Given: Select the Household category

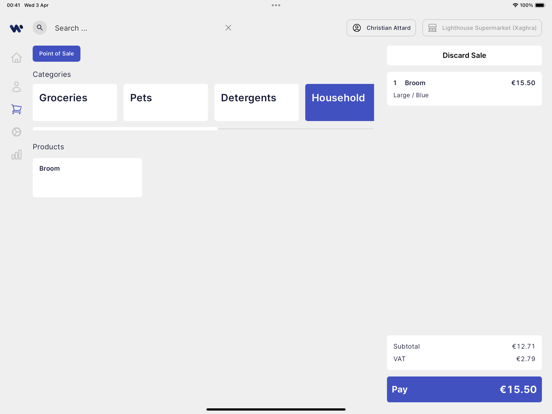Looking at the screenshot, I should click(339, 102).
